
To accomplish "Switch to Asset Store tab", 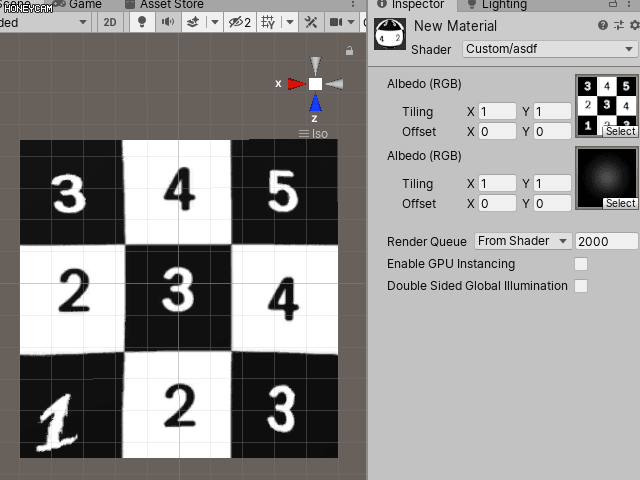I will (164, 4).
